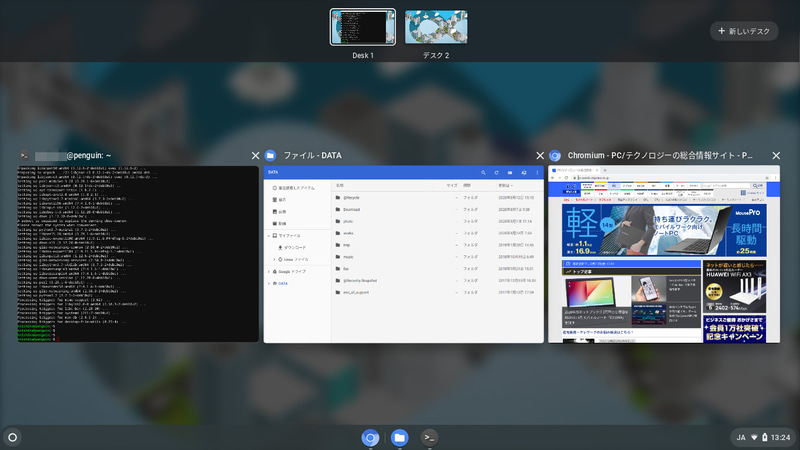Viewport: 800px width, 450px height.
Task: Click Chromium reload button in preview
Action: click(x=566, y=177)
